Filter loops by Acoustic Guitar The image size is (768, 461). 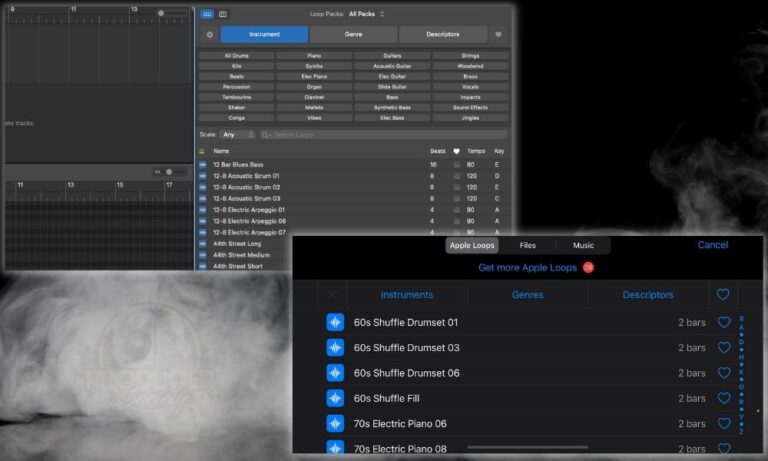[392, 66]
